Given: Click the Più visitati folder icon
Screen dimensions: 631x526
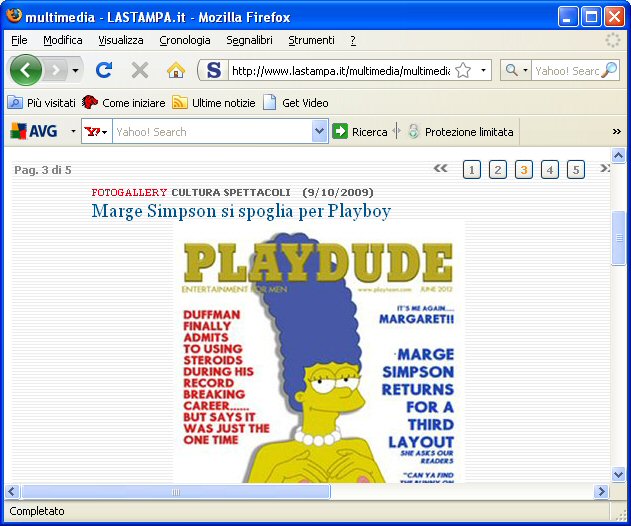Looking at the screenshot, I should [x=15, y=103].
